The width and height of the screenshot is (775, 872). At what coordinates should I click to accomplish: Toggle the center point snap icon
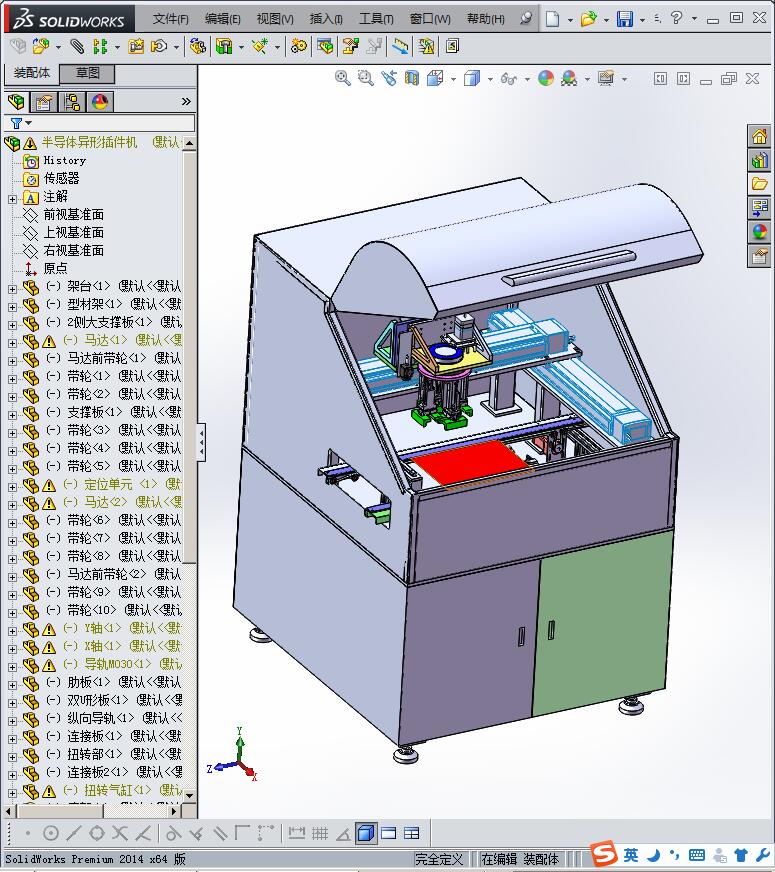(51, 833)
